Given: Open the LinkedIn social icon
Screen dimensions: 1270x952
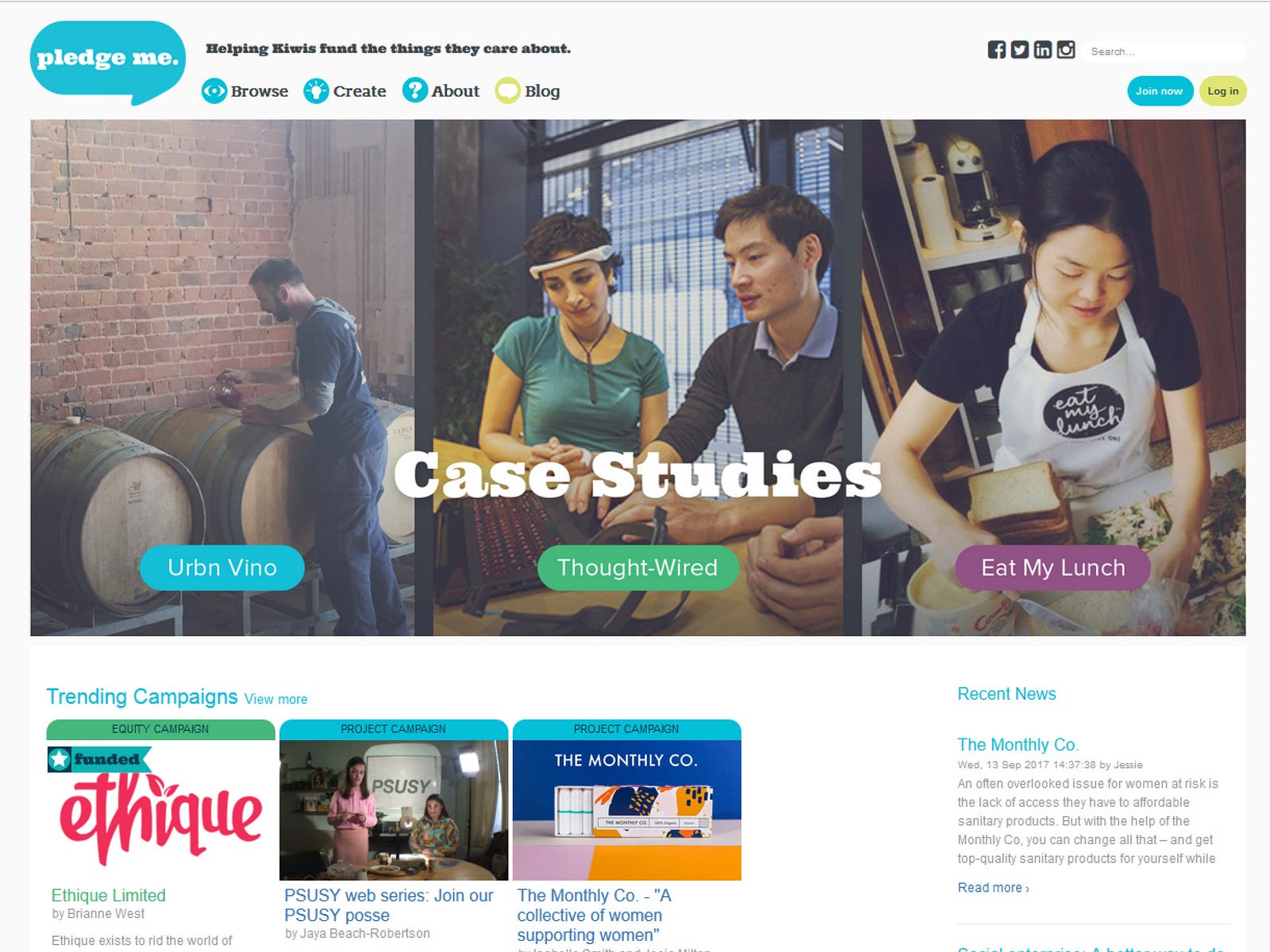Looking at the screenshot, I should point(1043,50).
